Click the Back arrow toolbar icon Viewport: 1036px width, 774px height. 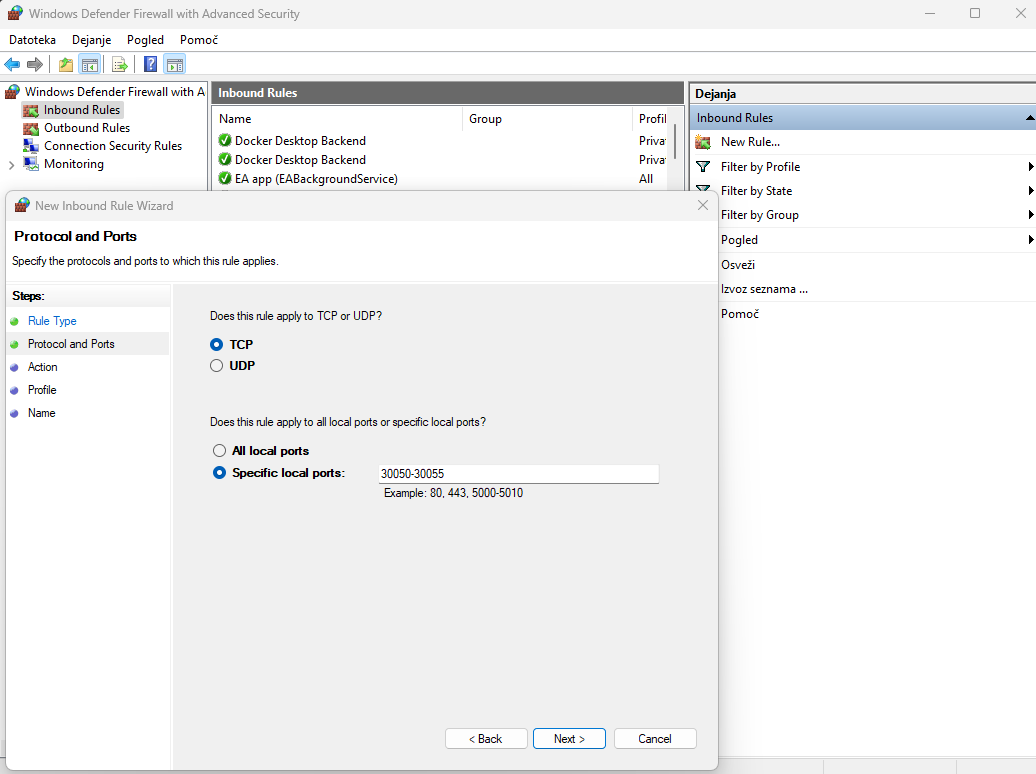click(13, 65)
